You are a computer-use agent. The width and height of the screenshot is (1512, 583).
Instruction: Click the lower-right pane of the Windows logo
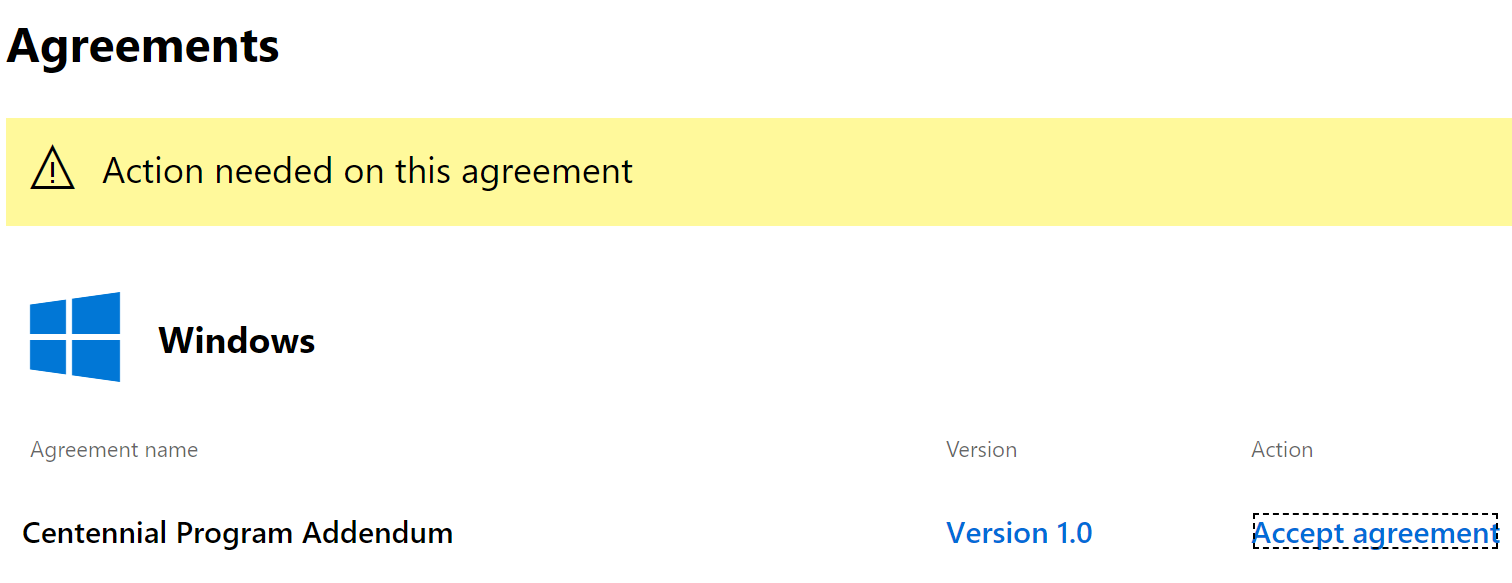[x=96, y=361]
